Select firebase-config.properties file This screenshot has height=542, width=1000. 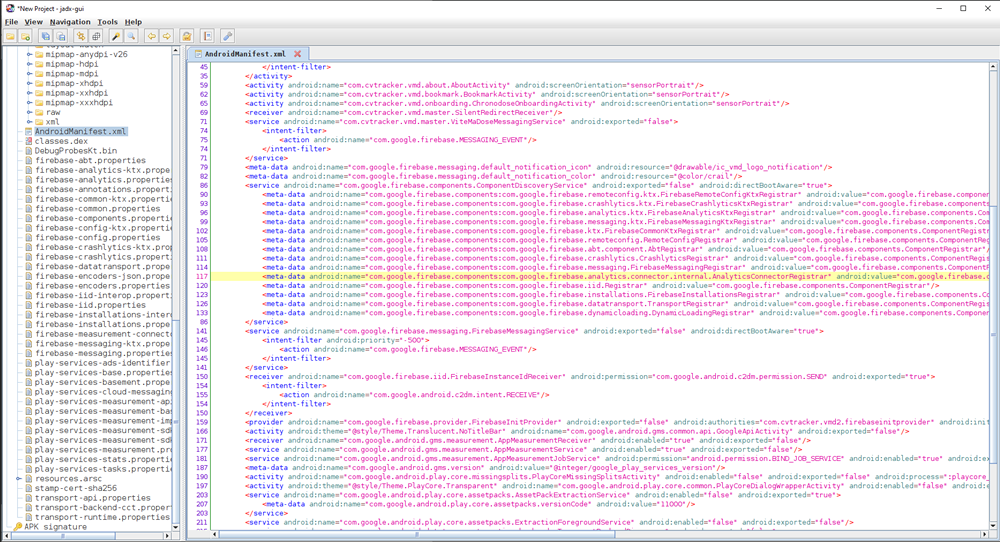pyautogui.click(x=98, y=237)
